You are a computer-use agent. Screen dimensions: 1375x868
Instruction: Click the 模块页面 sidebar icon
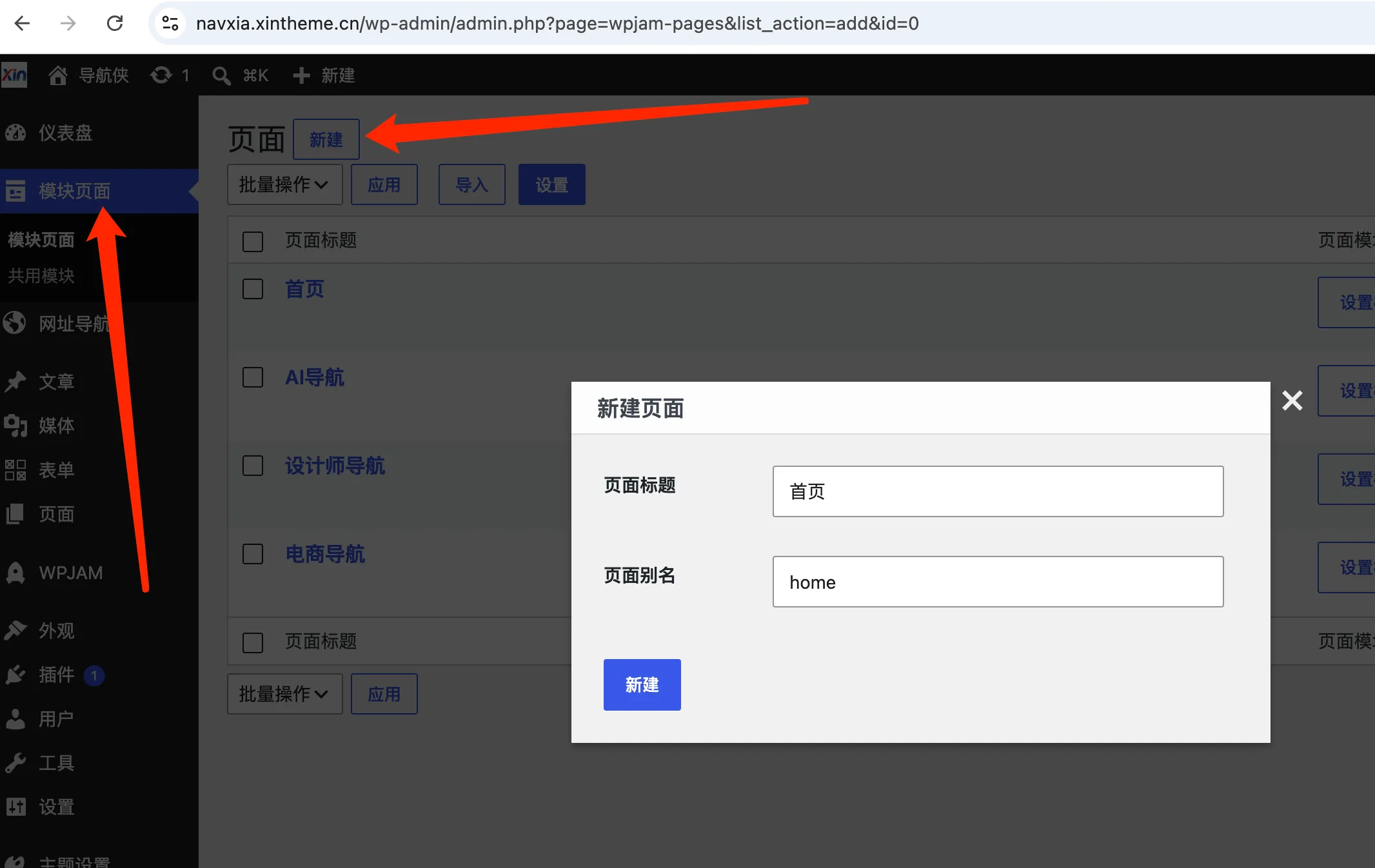pyautogui.click(x=15, y=191)
